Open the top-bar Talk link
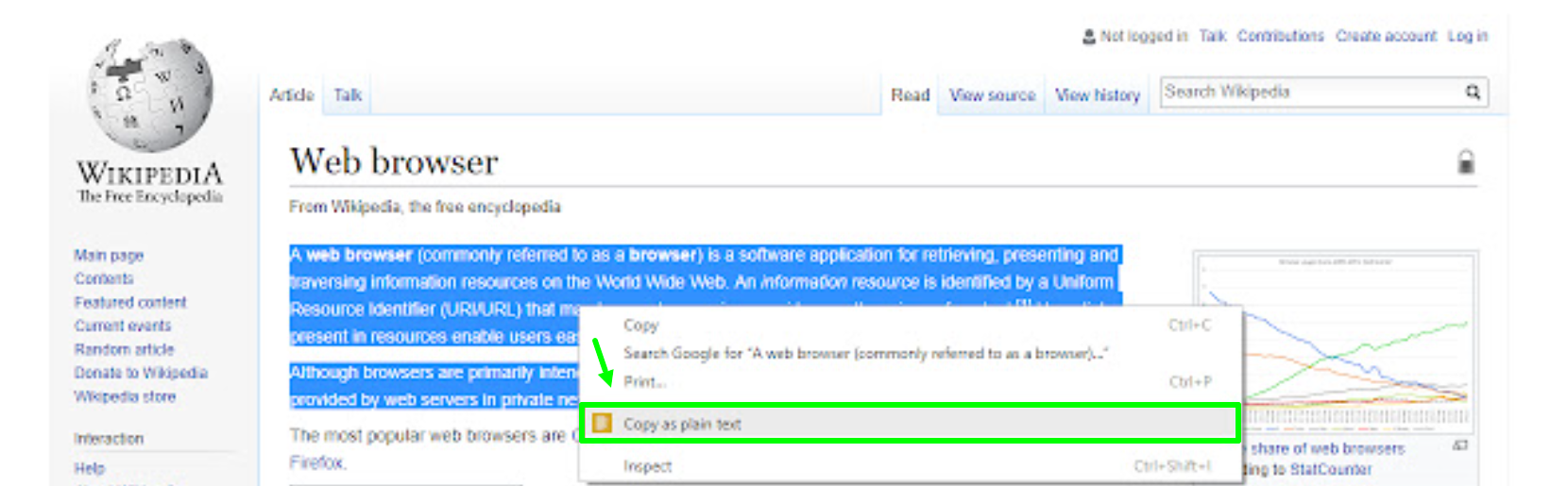 coord(1213,36)
